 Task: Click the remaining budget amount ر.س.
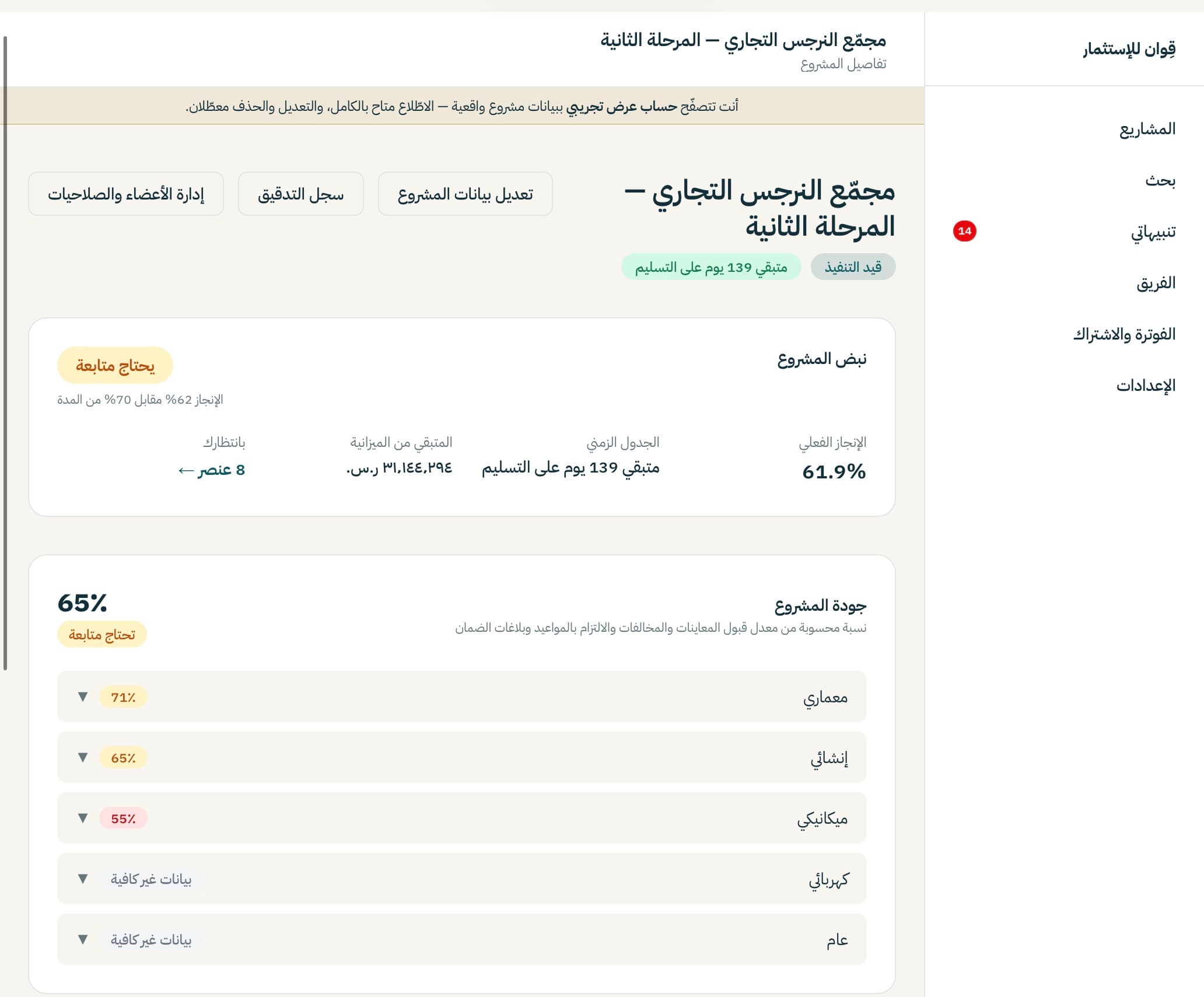400,468
